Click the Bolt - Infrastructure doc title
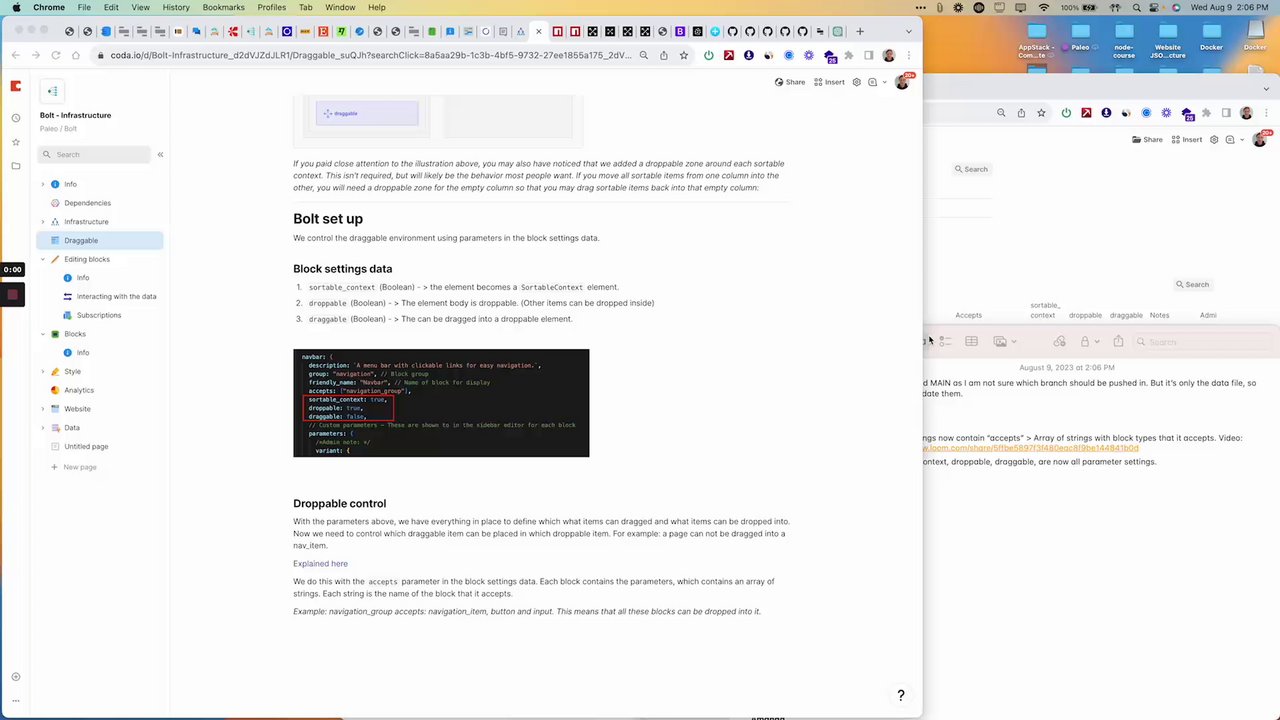 [75, 115]
